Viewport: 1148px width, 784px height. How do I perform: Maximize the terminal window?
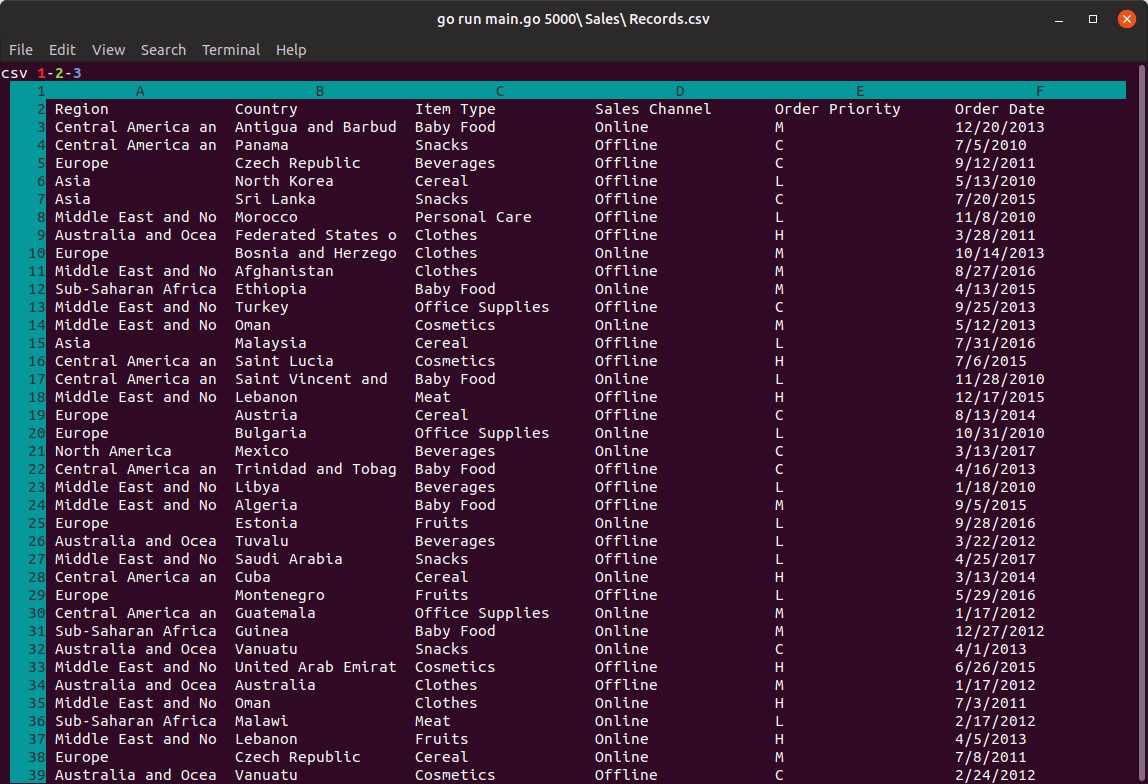pos(1093,19)
